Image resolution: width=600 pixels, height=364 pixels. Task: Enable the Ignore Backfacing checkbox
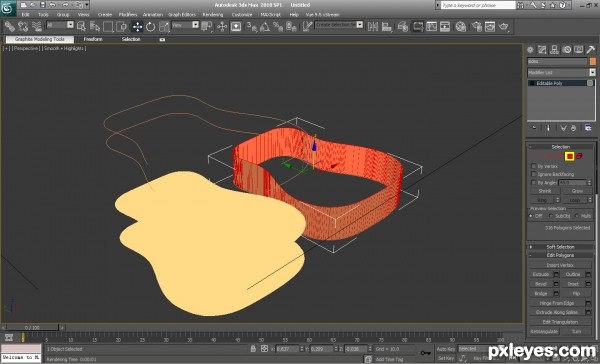click(x=533, y=174)
